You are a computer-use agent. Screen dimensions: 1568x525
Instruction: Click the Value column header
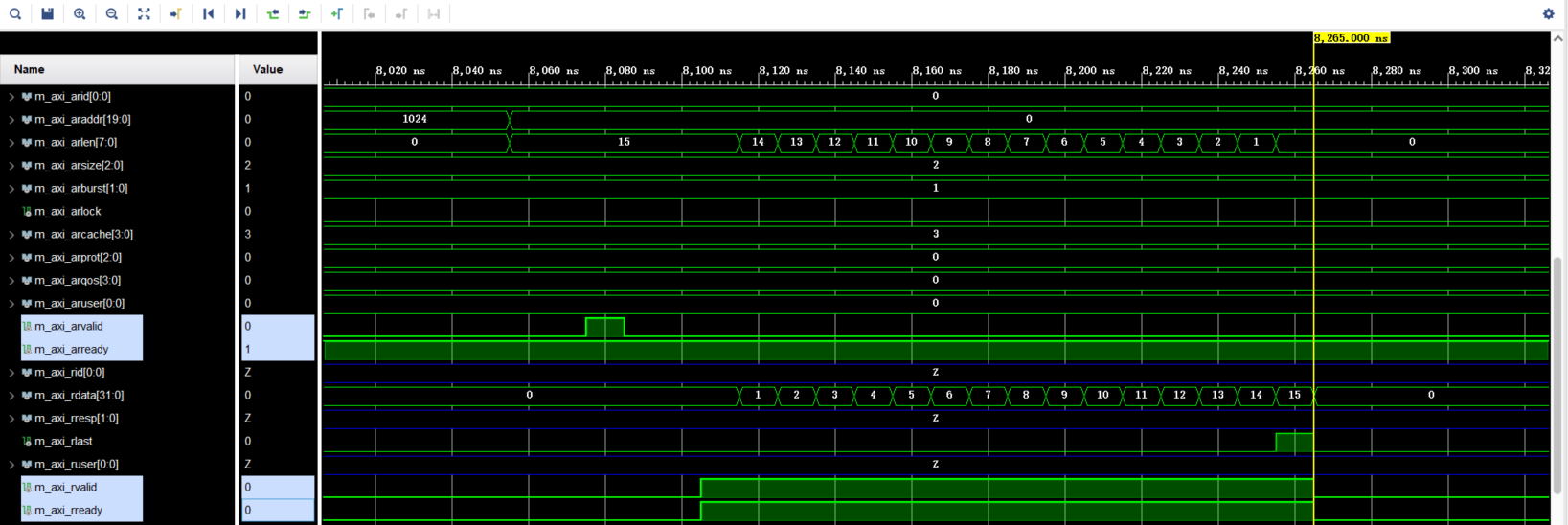click(278, 69)
